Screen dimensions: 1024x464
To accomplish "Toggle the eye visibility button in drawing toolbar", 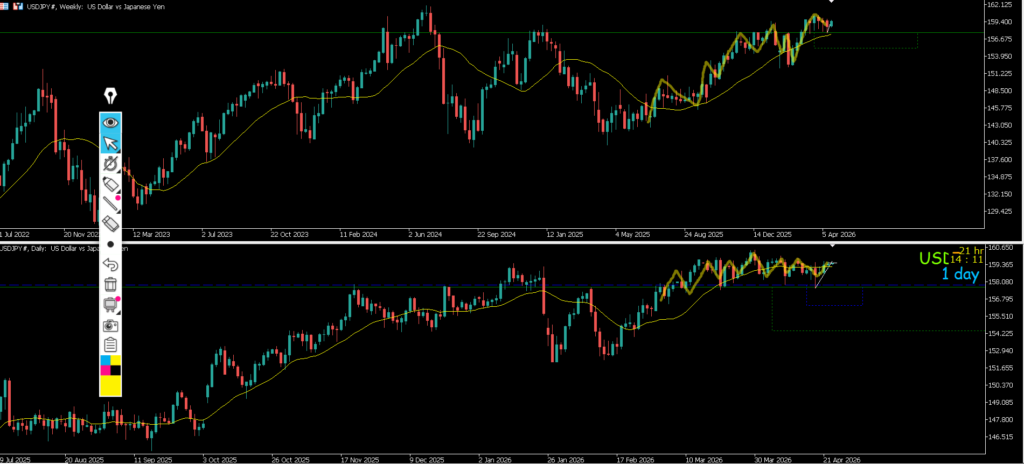I will coord(110,122).
